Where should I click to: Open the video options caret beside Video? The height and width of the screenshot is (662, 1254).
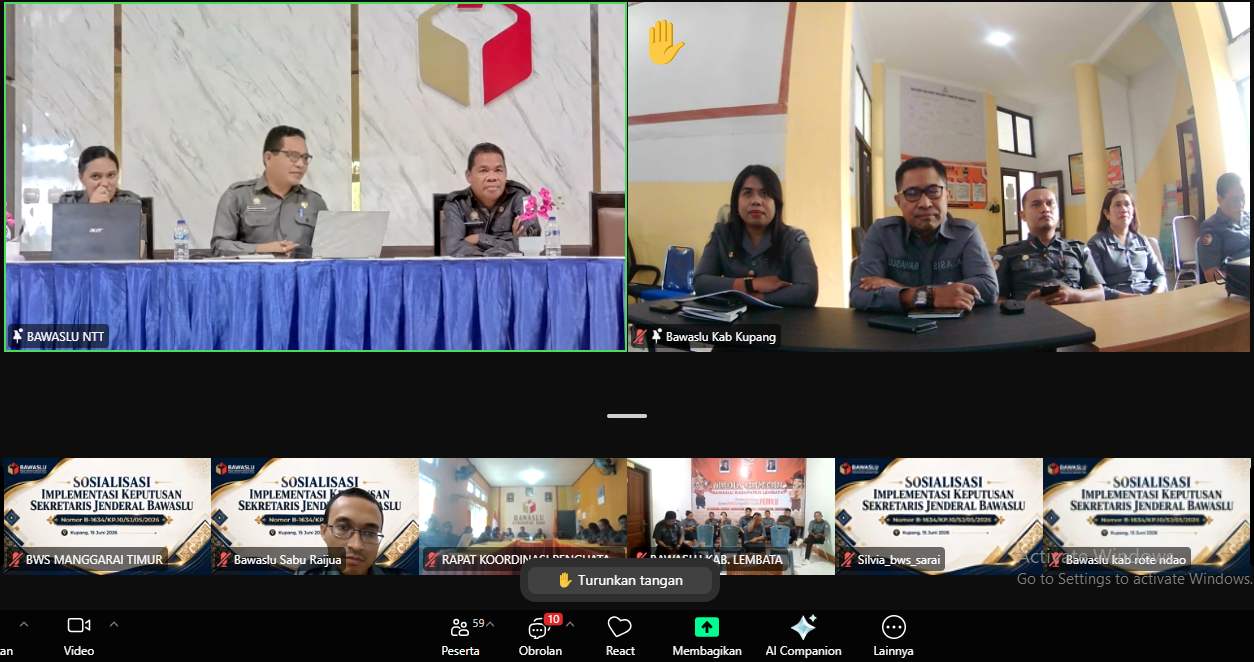[114, 624]
